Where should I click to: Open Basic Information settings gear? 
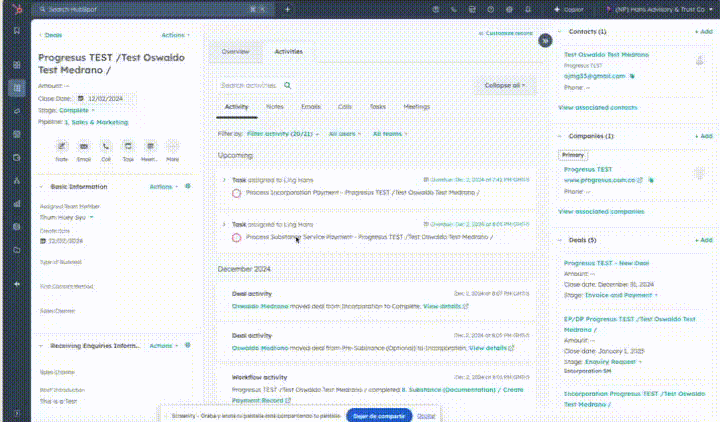coord(188,186)
